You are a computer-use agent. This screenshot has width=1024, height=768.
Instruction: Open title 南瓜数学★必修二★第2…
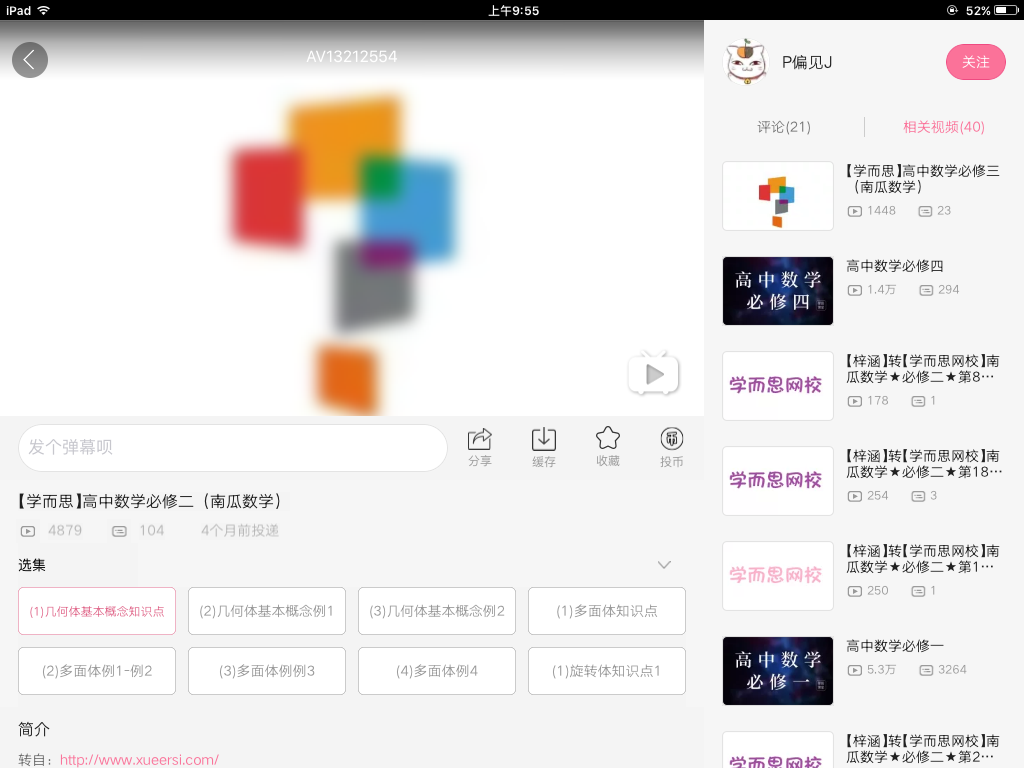pos(922,748)
